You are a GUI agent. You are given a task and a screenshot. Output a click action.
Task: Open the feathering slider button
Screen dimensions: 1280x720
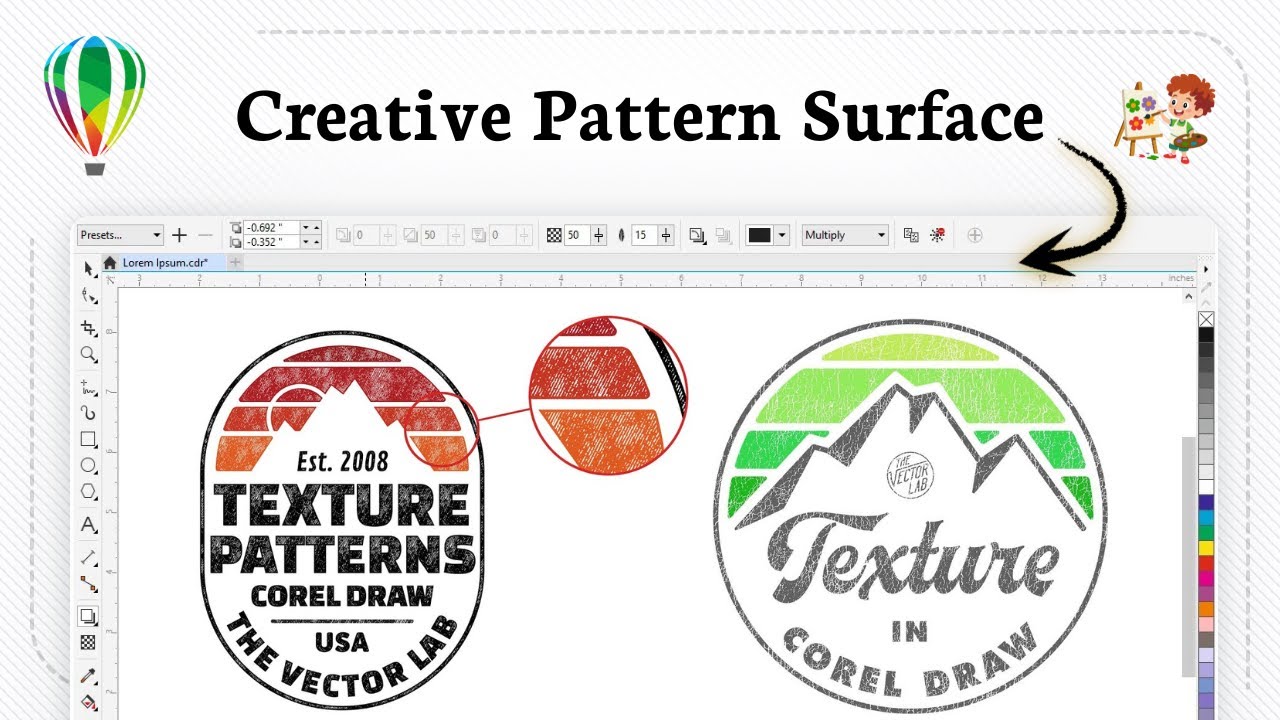tap(666, 235)
